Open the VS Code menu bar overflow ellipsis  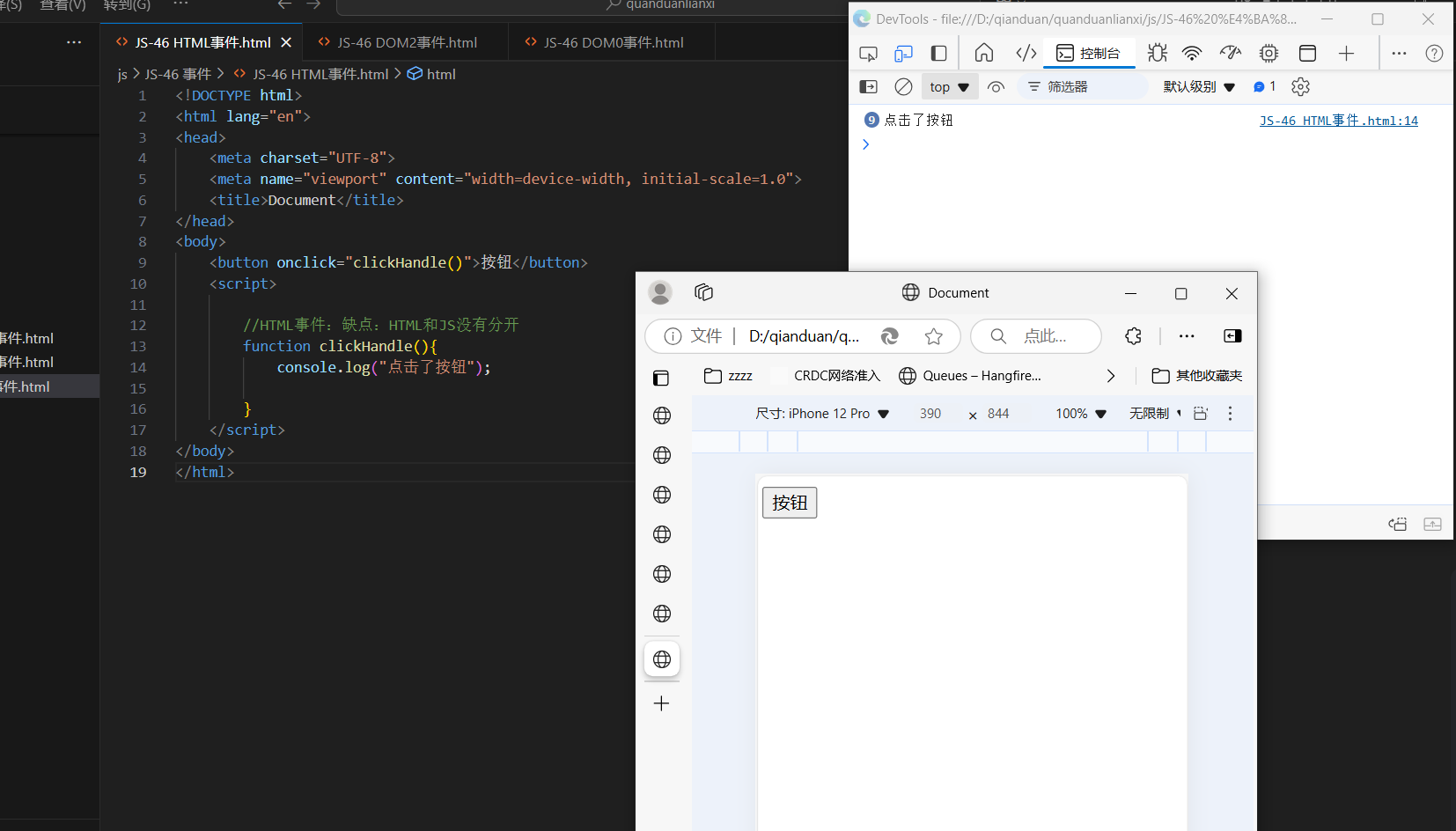tap(181, 4)
